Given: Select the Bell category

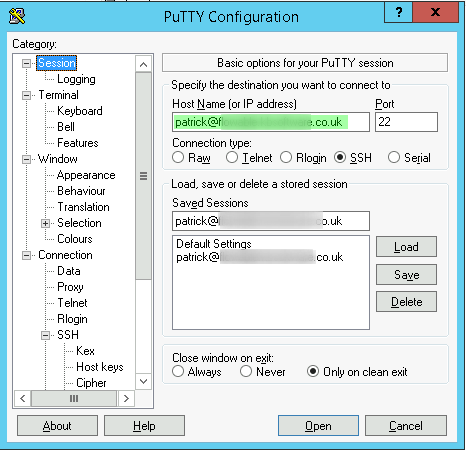Looking at the screenshot, I should pyautogui.click(x=66, y=127).
